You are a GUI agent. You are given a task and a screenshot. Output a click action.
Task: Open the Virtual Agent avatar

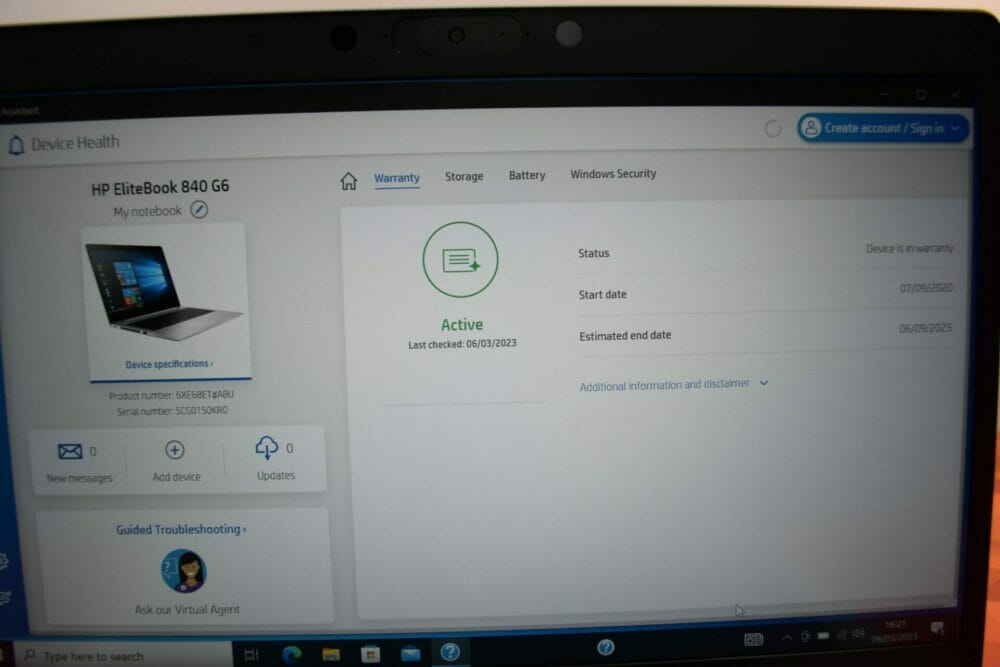[183, 571]
